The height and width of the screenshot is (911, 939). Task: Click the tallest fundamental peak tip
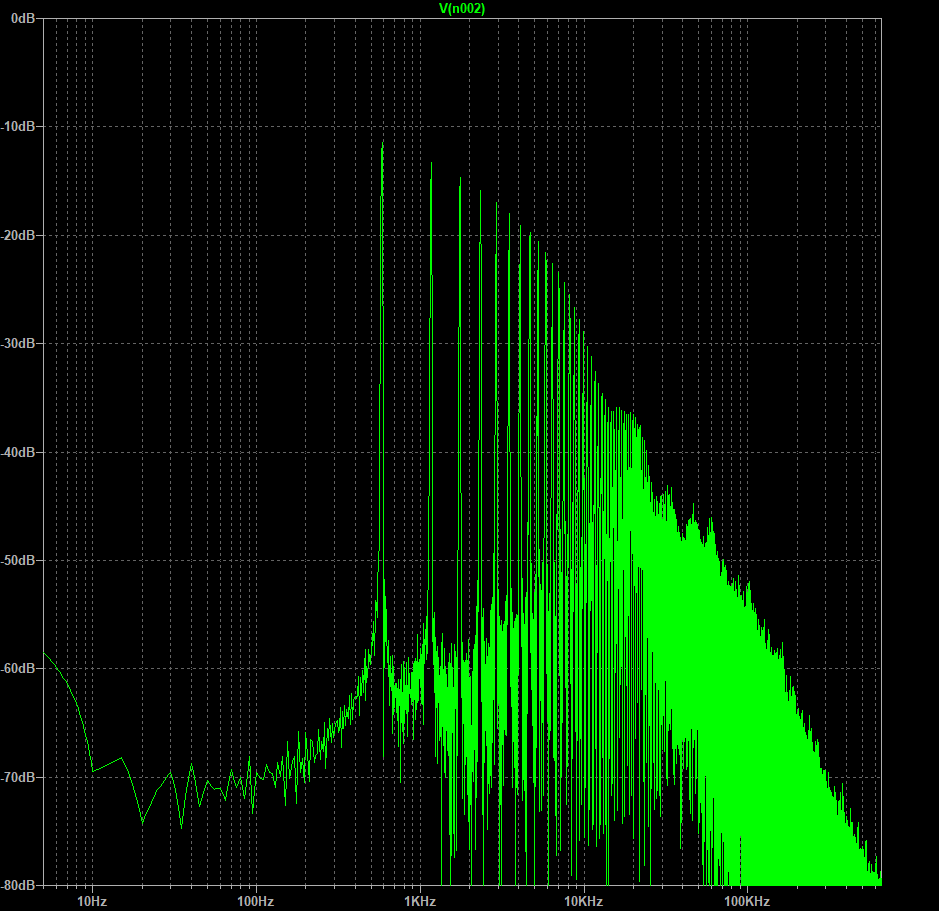pos(382,144)
